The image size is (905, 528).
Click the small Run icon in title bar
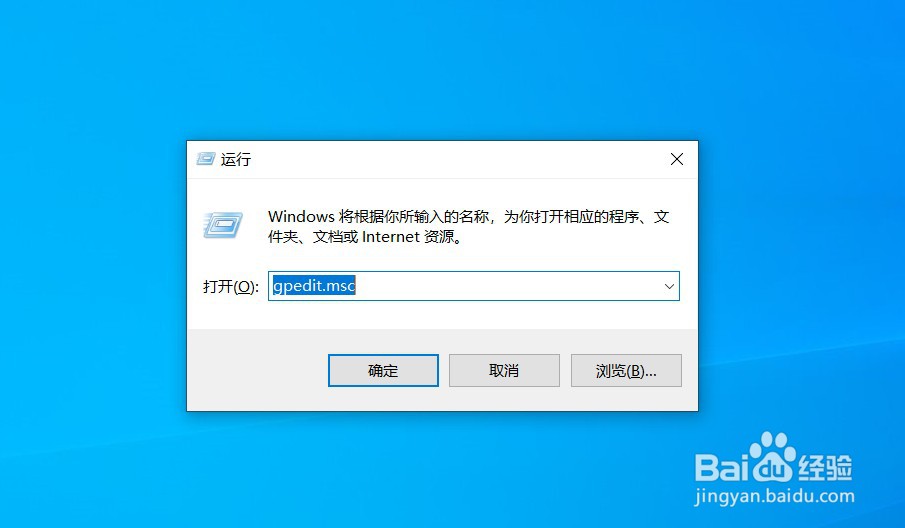205,159
